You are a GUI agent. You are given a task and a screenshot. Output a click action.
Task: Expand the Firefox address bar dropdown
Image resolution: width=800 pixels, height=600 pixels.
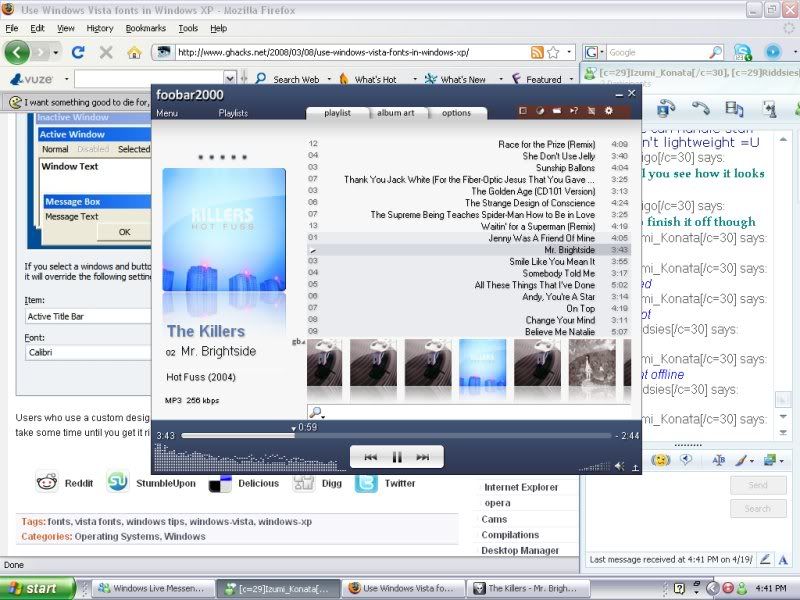pos(569,52)
